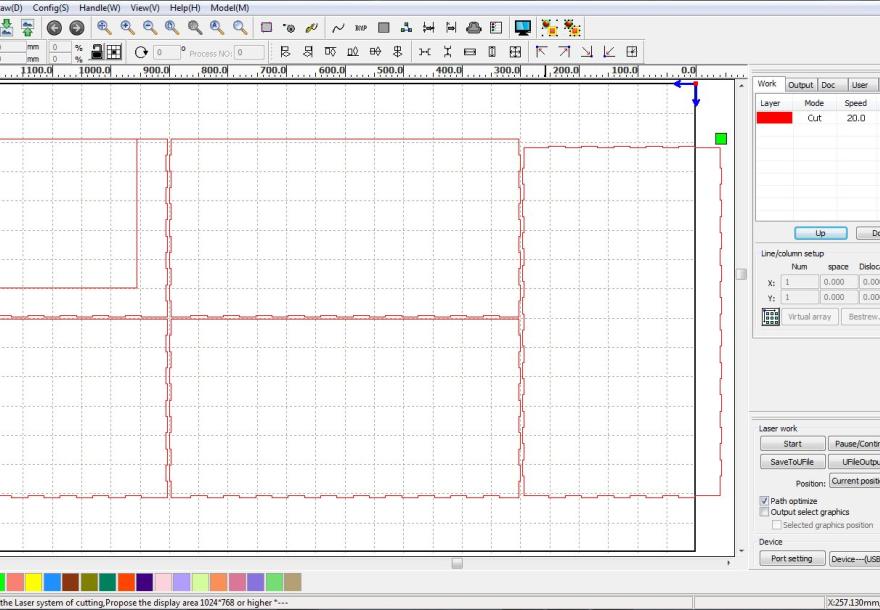Click the rotation angle input field

pyautogui.click(x=167, y=52)
